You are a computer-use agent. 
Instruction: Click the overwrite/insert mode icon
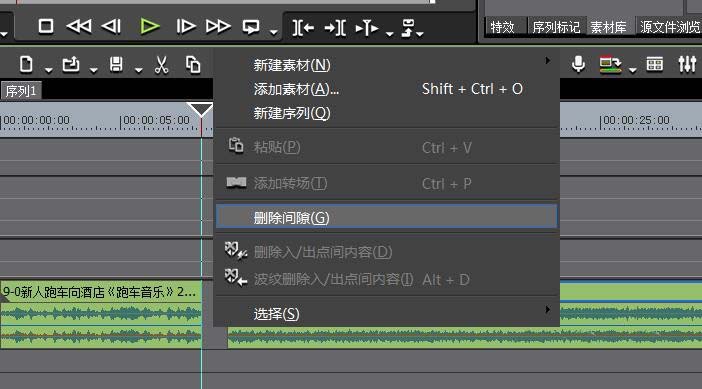(408, 27)
